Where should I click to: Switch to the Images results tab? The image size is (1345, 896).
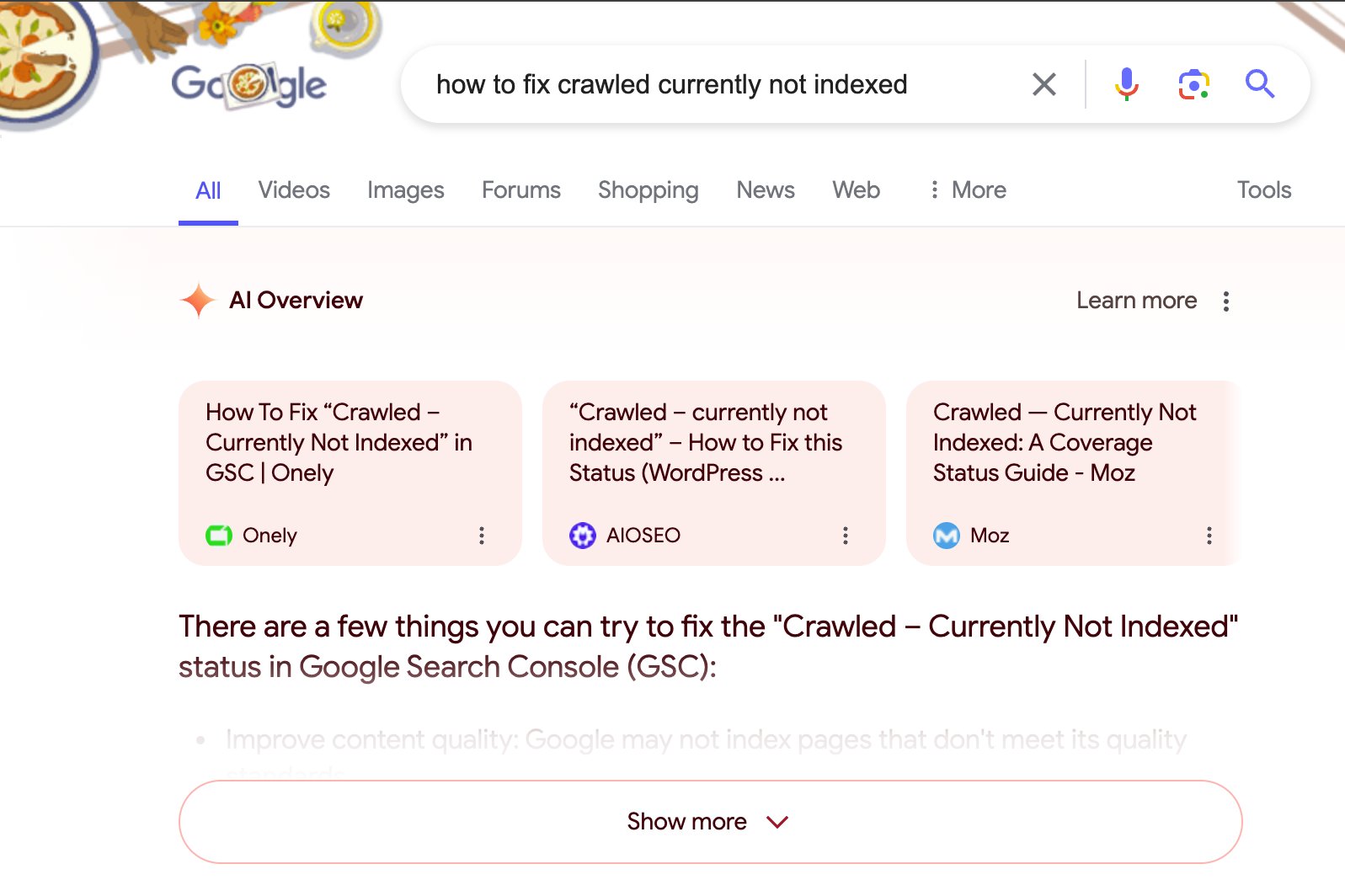coord(405,189)
